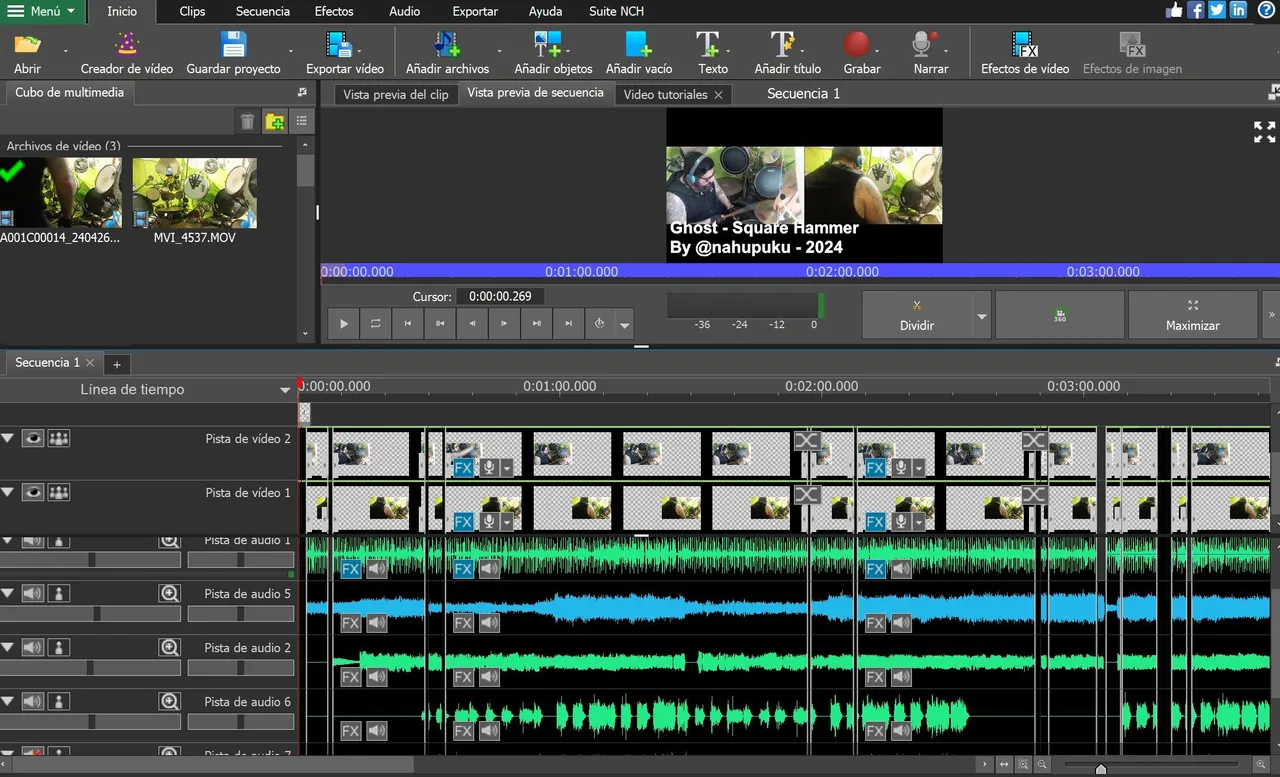Click the Maximizar button
Viewport: 1280px width, 777px height.
pyautogui.click(x=1192, y=315)
